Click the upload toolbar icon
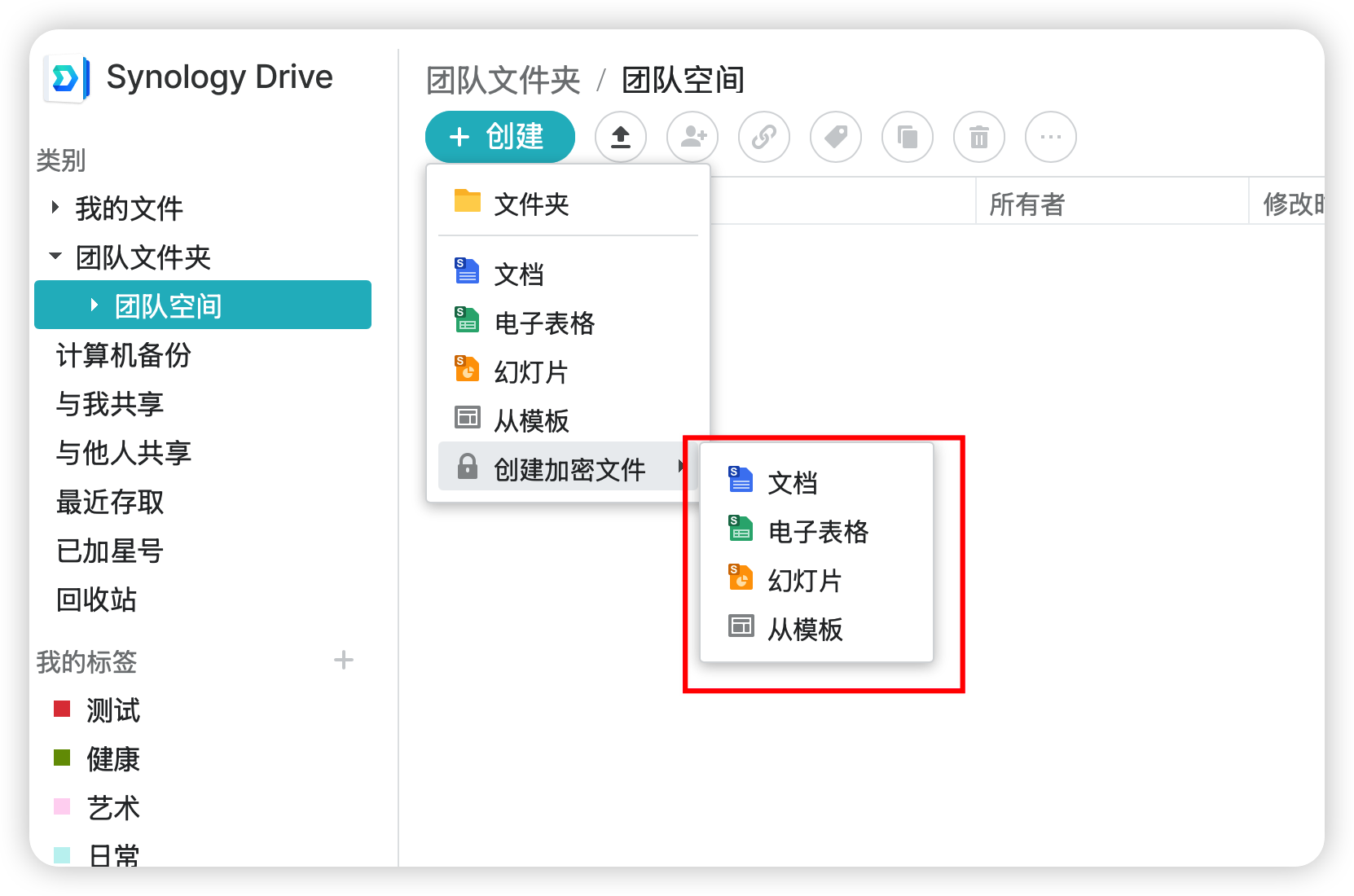This screenshot has height=896, width=1354. tap(621, 137)
